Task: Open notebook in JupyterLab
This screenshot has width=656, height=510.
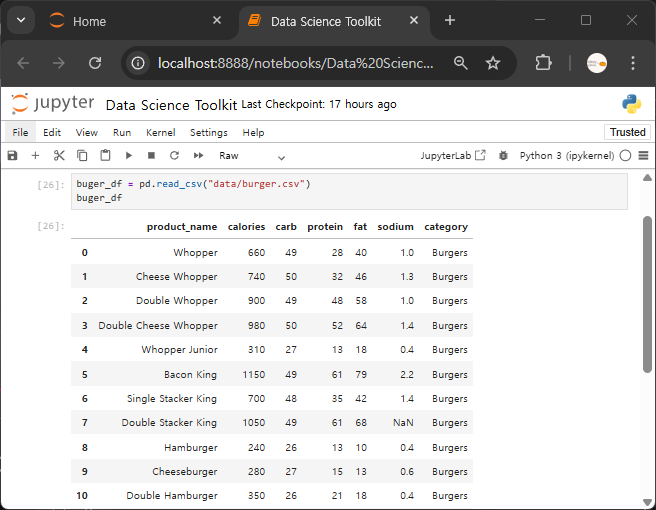Action: [x=453, y=156]
